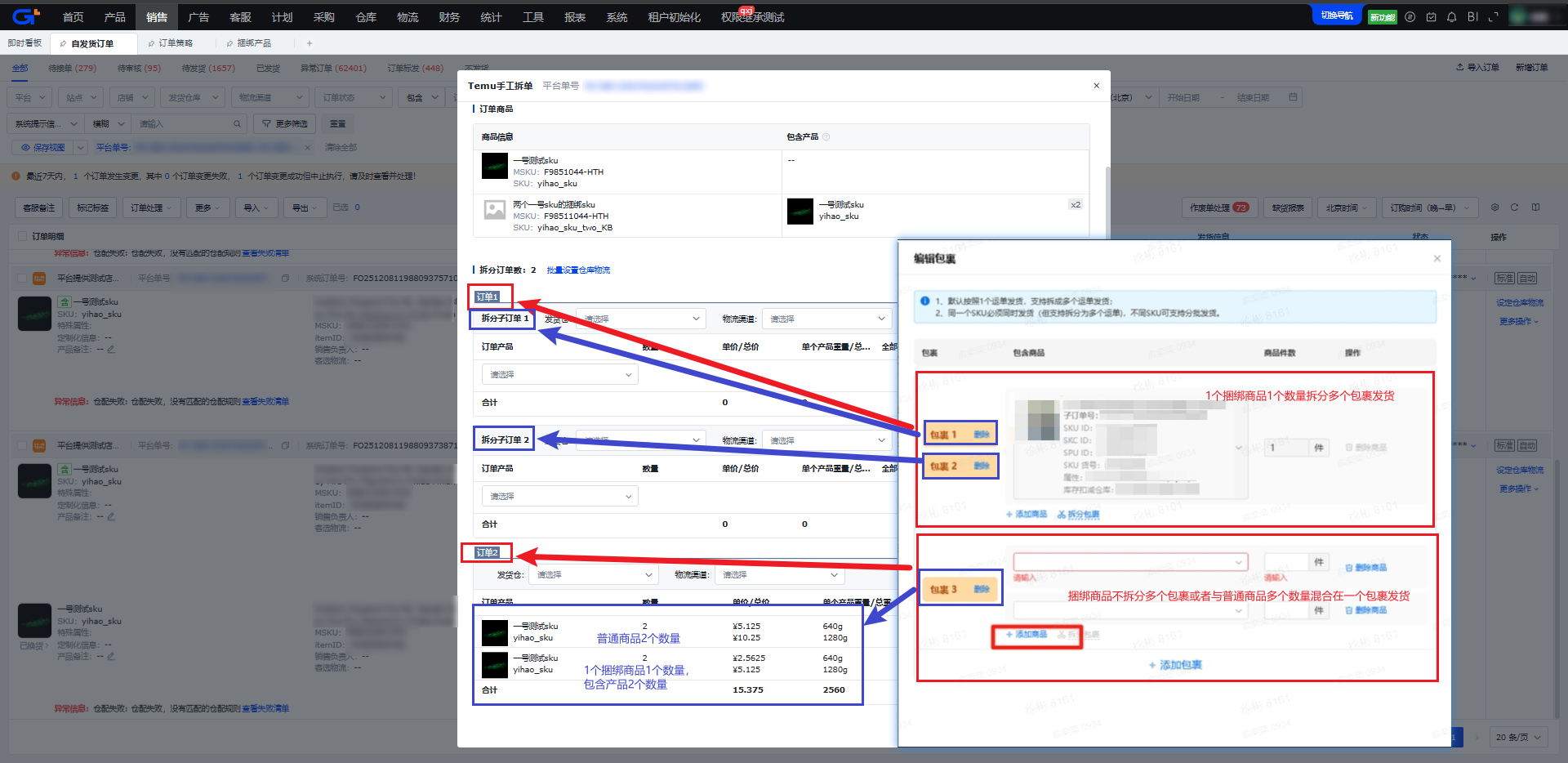Remove the 平台单号 filter tag
The height and width of the screenshot is (763, 1568).
[307, 148]
